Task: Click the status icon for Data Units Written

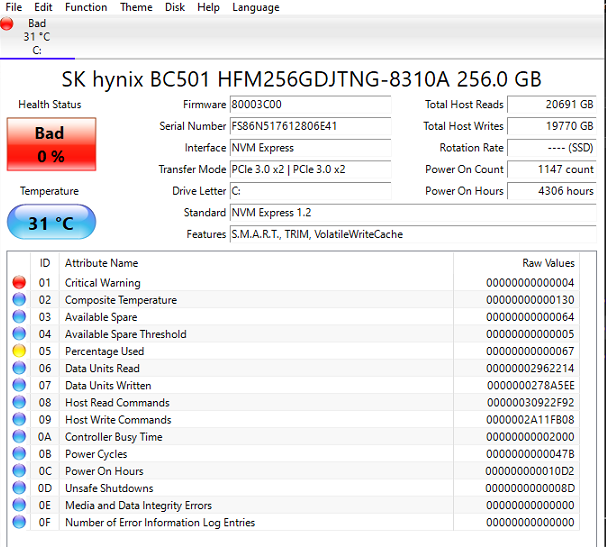Action: pos(19,385)
